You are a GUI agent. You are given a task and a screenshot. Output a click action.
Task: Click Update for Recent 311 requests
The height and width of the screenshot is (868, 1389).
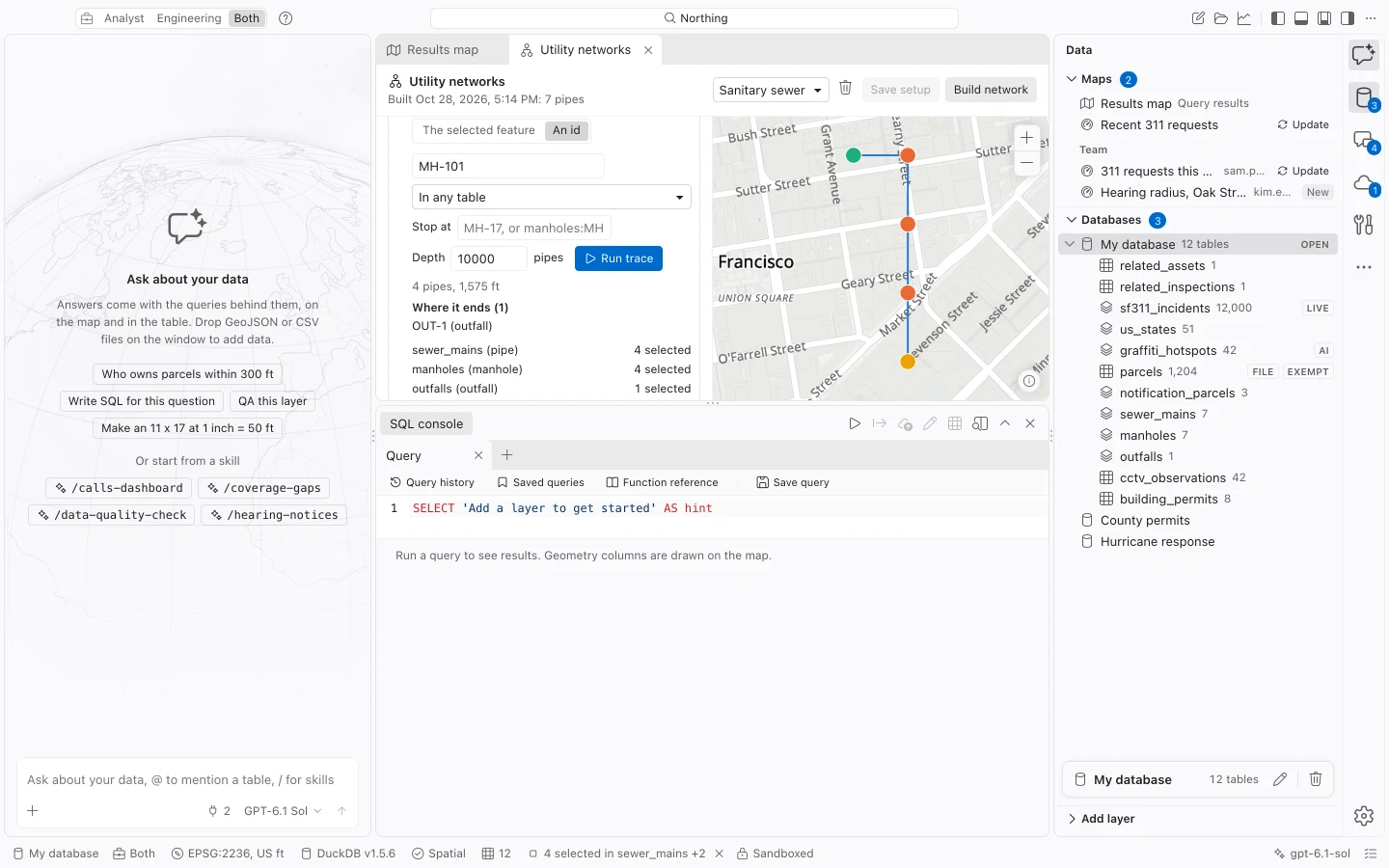point(1303,124)
